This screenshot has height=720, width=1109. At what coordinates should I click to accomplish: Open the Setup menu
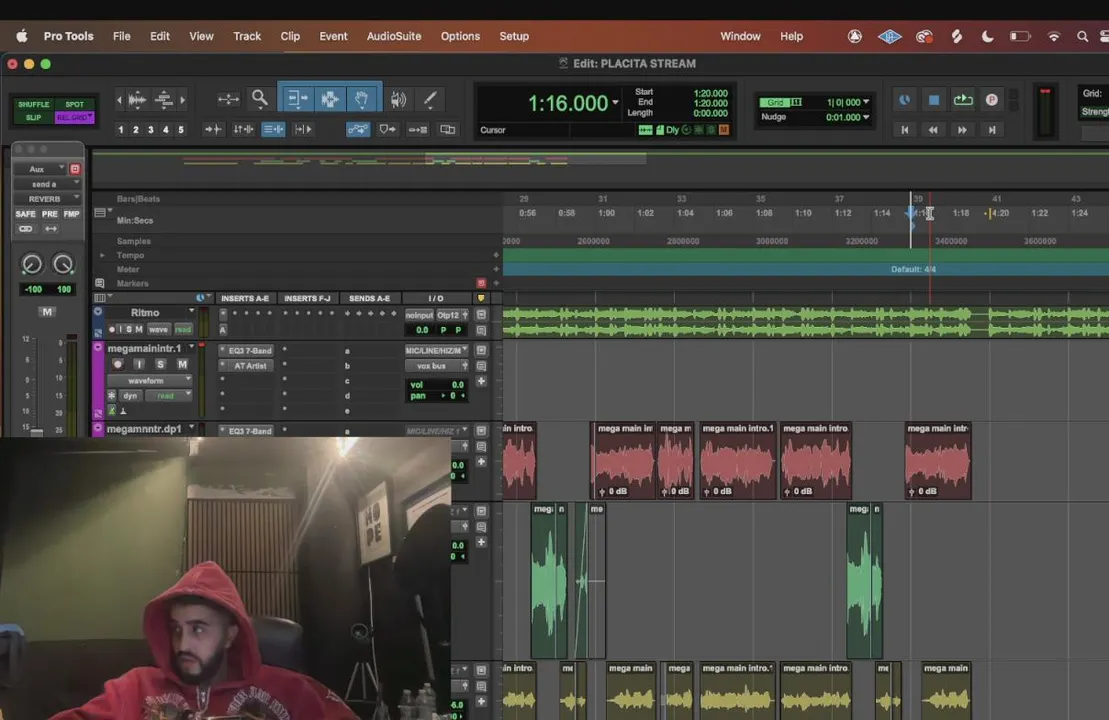point(514,36)
